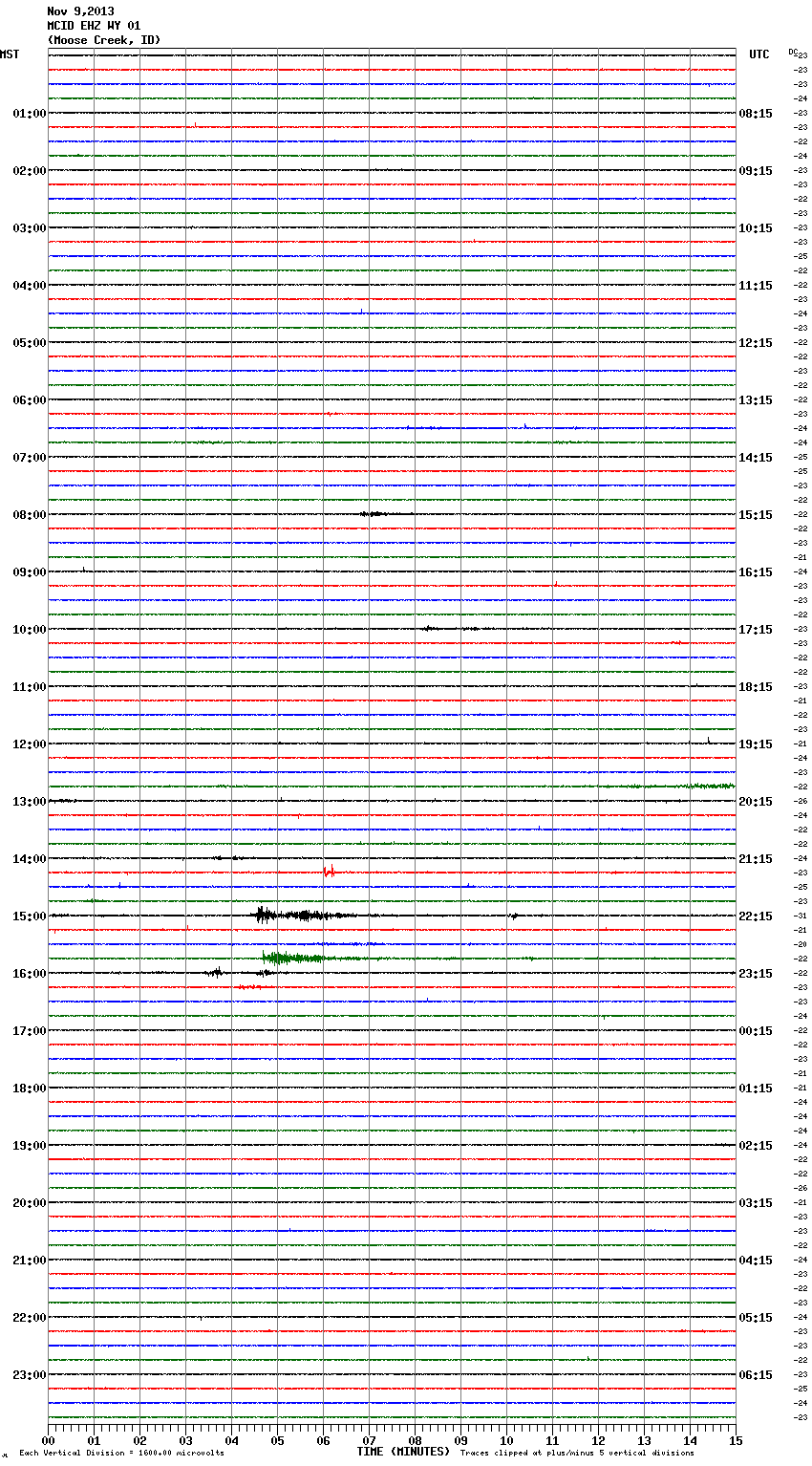Click the '10' minute tick label

coord(506,1440)
